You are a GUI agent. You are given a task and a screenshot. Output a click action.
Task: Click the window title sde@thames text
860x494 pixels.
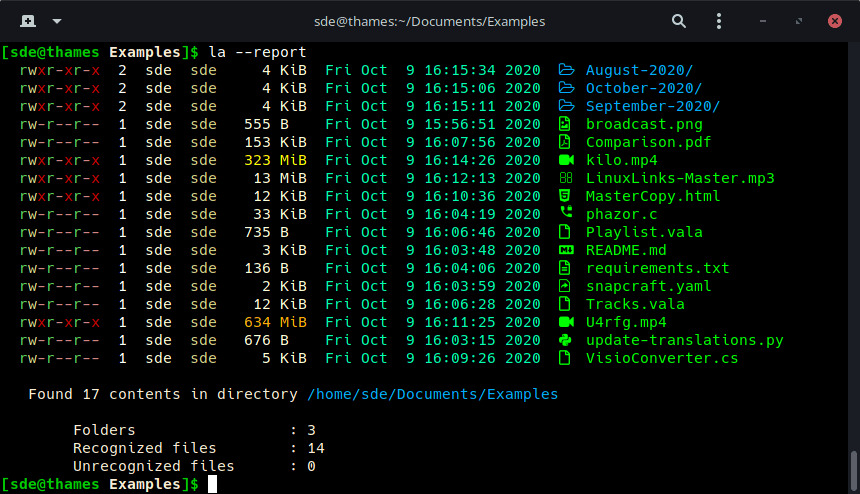430,20
